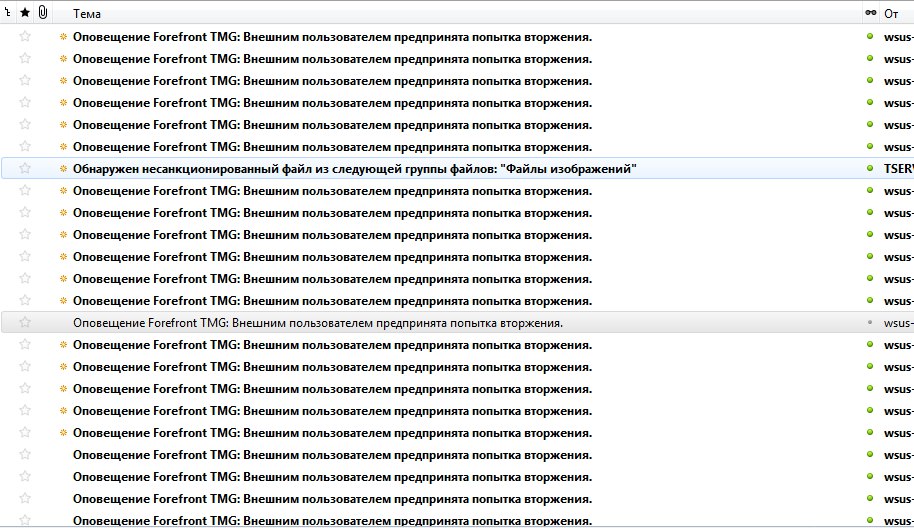Toggle gray read dot on the non-bold message
The image size is (914, 528).
(x=870, y=323)
